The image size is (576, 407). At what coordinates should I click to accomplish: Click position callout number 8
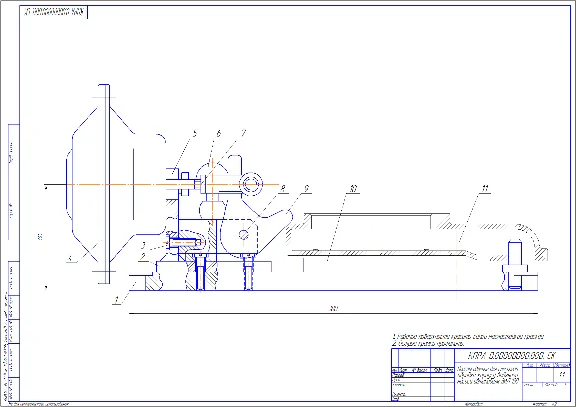[283, 189]
